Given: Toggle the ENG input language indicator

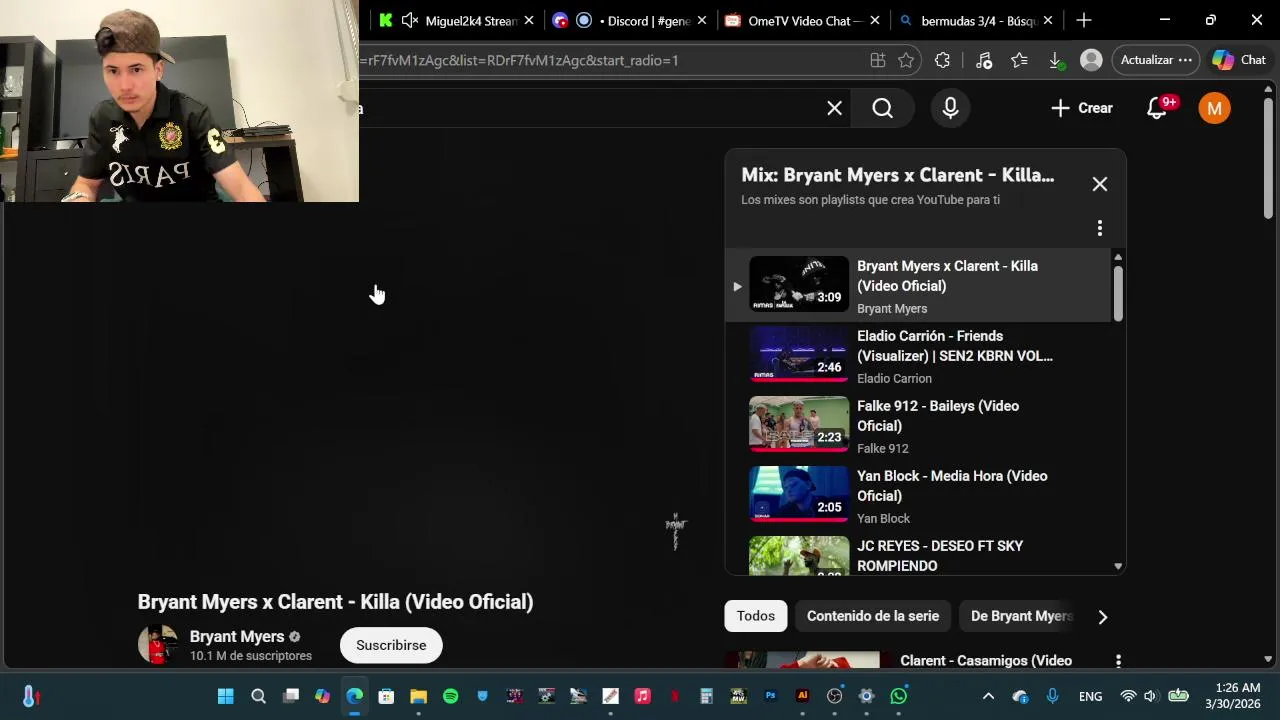Looking at the screenshot, I should pos(1090,696).
